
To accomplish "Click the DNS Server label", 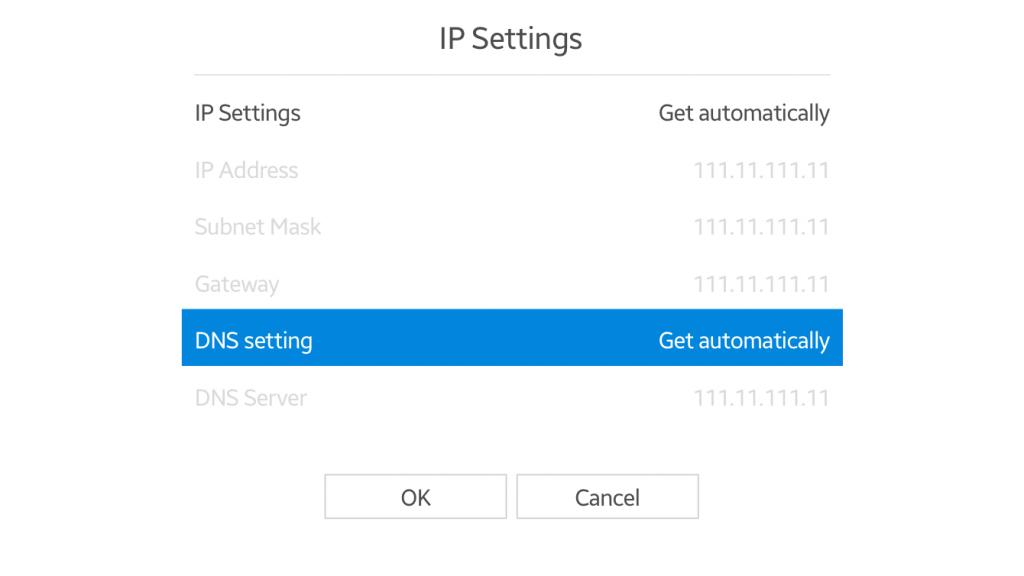I will 250,397.
